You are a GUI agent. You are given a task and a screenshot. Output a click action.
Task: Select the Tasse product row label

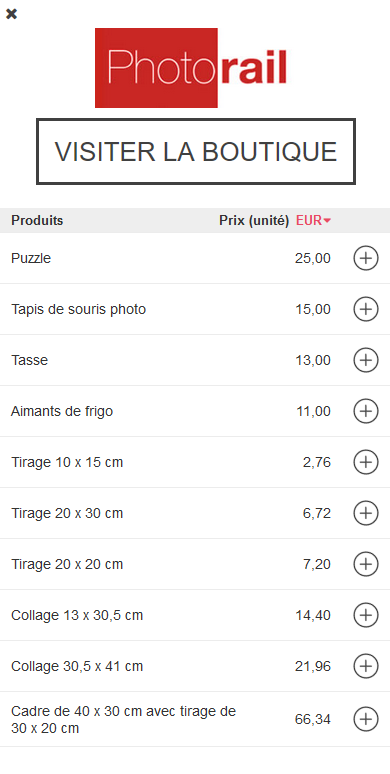(x=30, y=360)
